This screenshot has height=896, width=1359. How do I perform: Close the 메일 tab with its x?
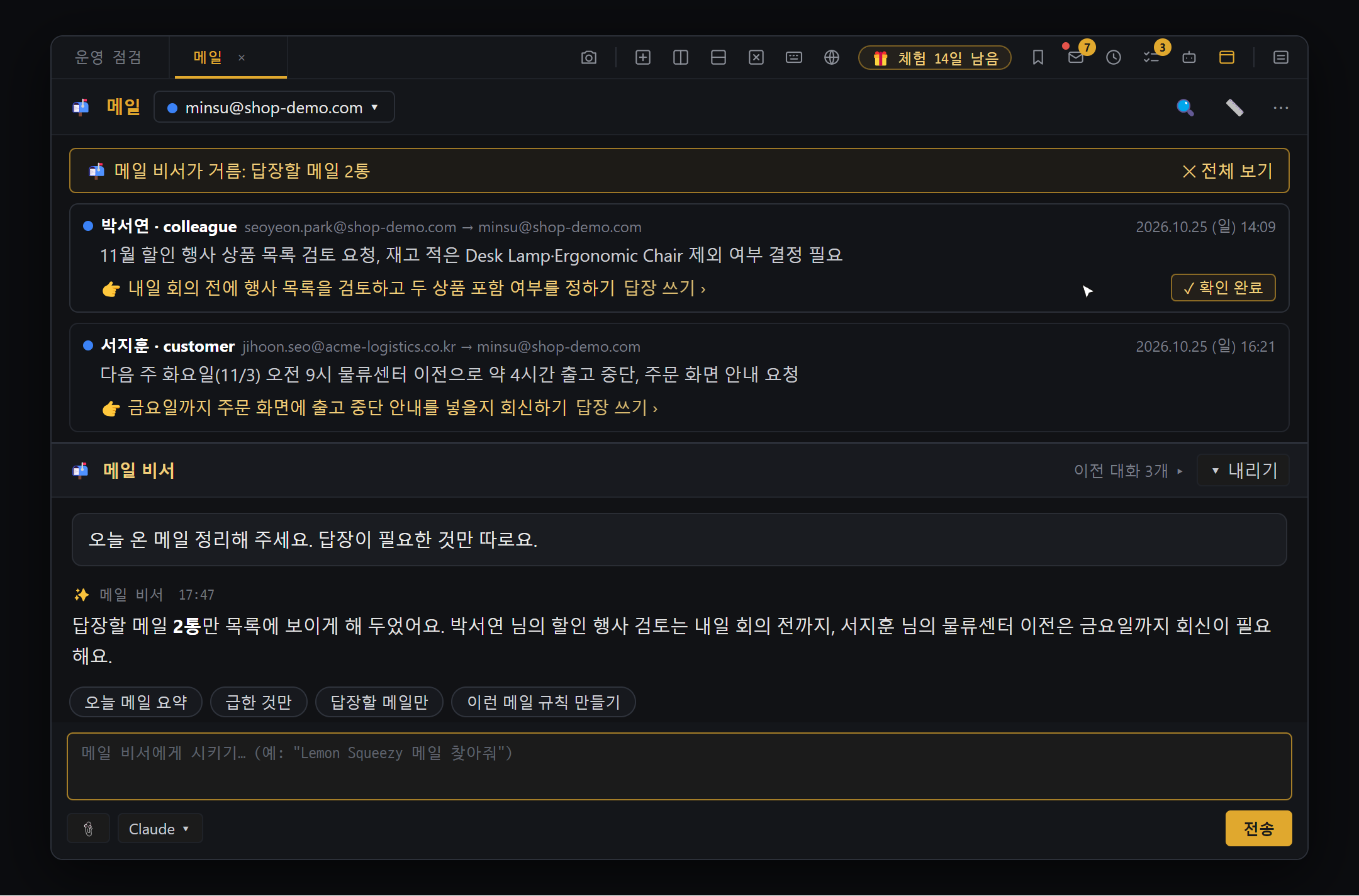[x=242, y=58]
